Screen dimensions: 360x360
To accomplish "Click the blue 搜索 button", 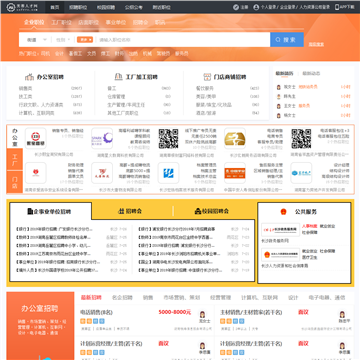I will click(287, 40).
